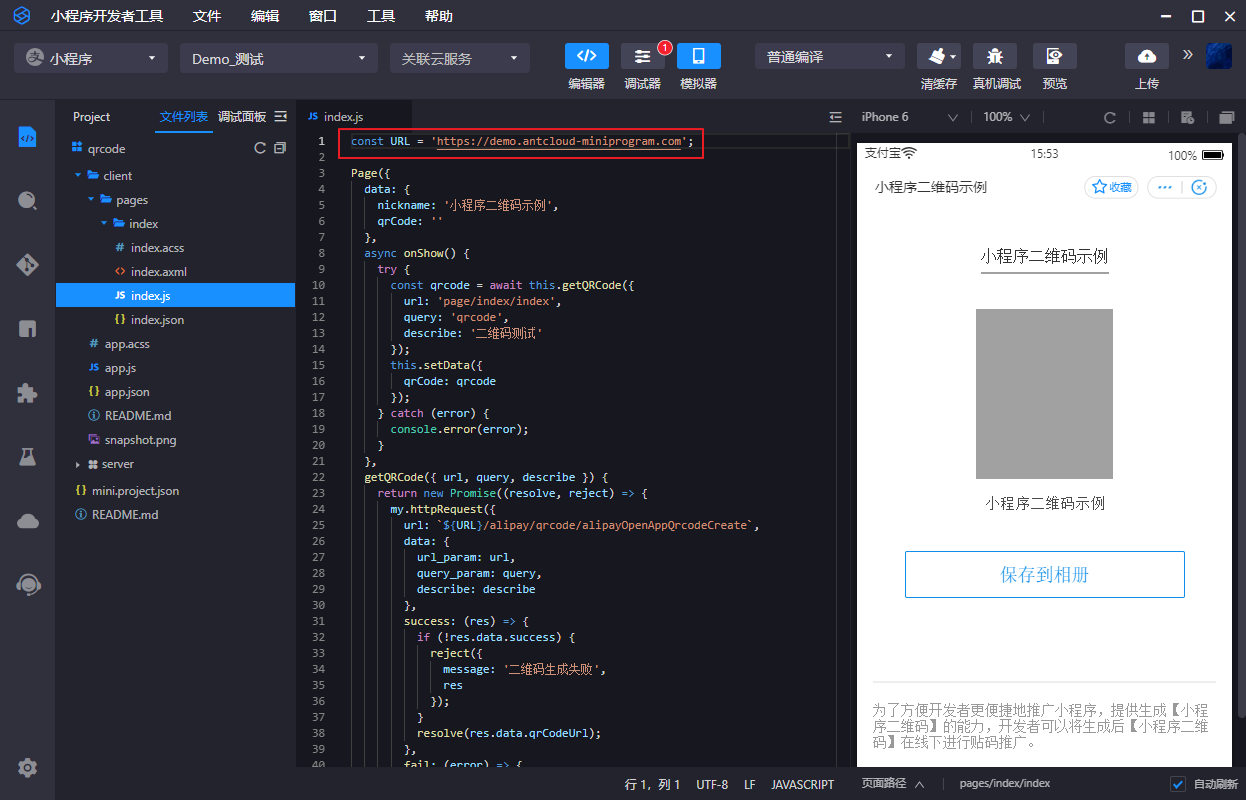Reload the simulator with the refresh icon
Viewport: 1246px width, 800px height.
click(1110, 117)
